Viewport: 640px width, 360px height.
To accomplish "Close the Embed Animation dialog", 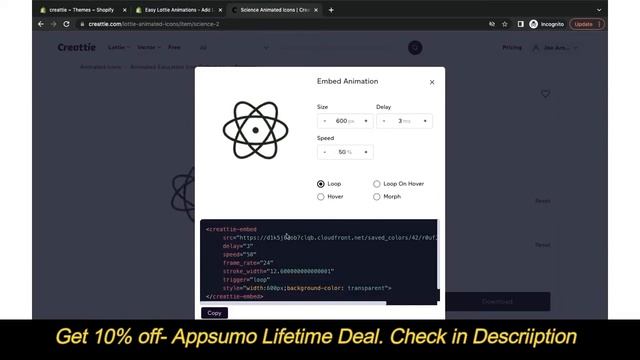I will click(x=432, y=82).
